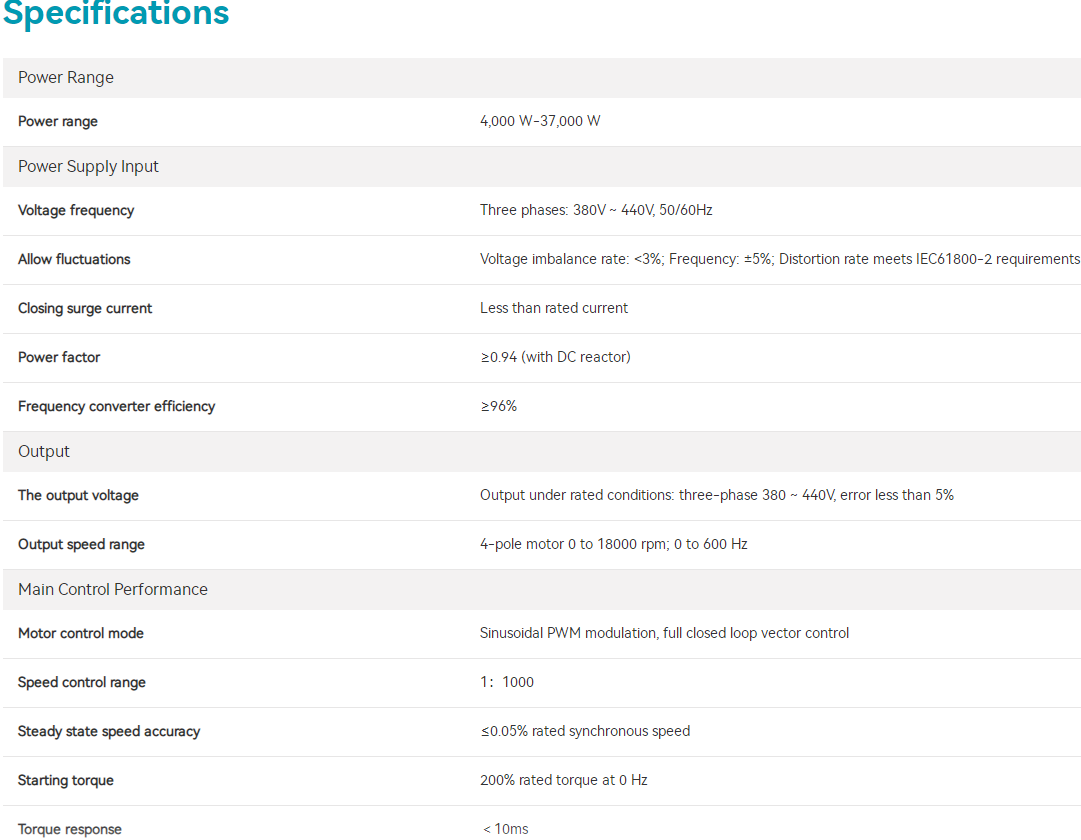Click the Output speed range label

pos(81,545)
